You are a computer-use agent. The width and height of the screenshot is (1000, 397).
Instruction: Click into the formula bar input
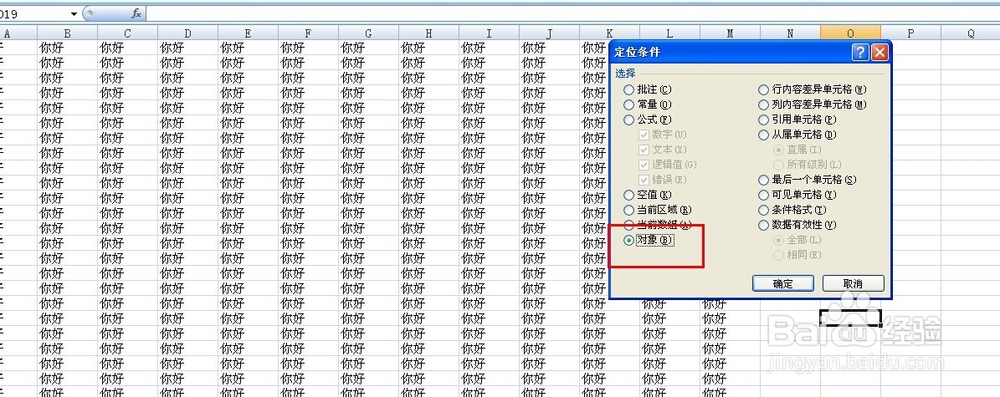(572, 13)
